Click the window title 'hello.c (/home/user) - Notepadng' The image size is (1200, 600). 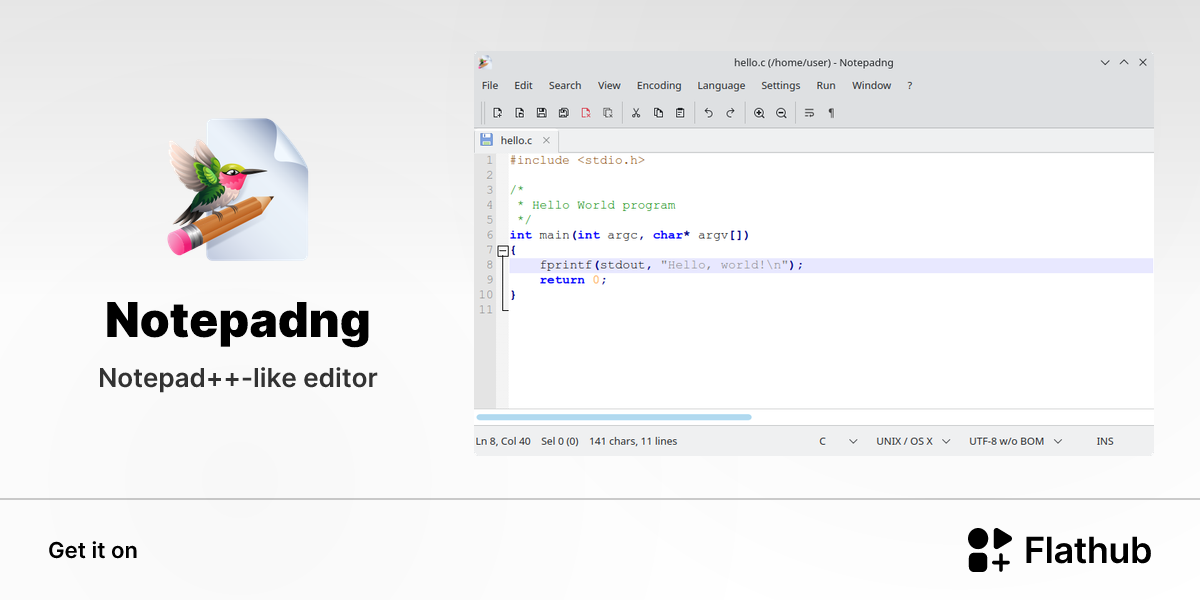pos(813,62)
